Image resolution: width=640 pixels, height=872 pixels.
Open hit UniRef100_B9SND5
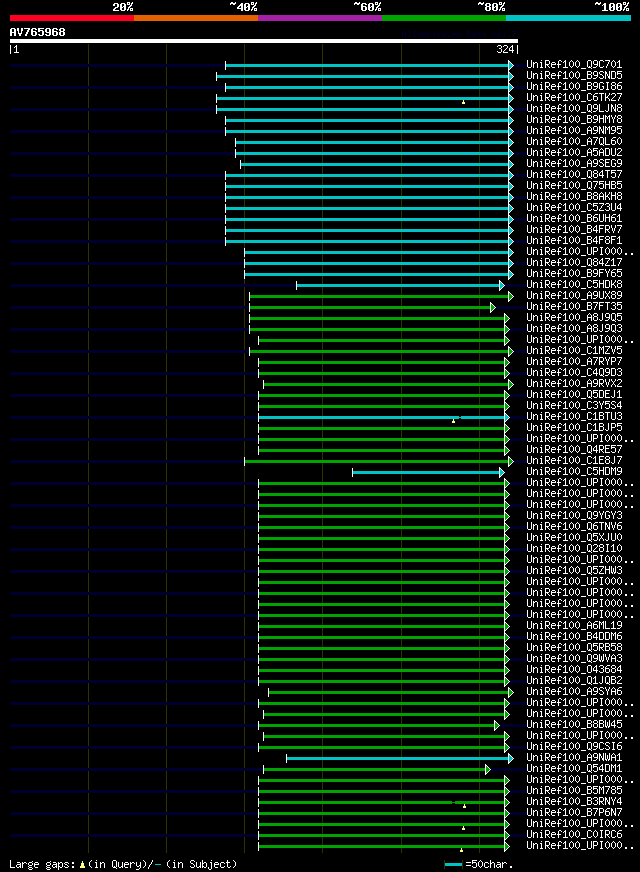coord(574,76)
